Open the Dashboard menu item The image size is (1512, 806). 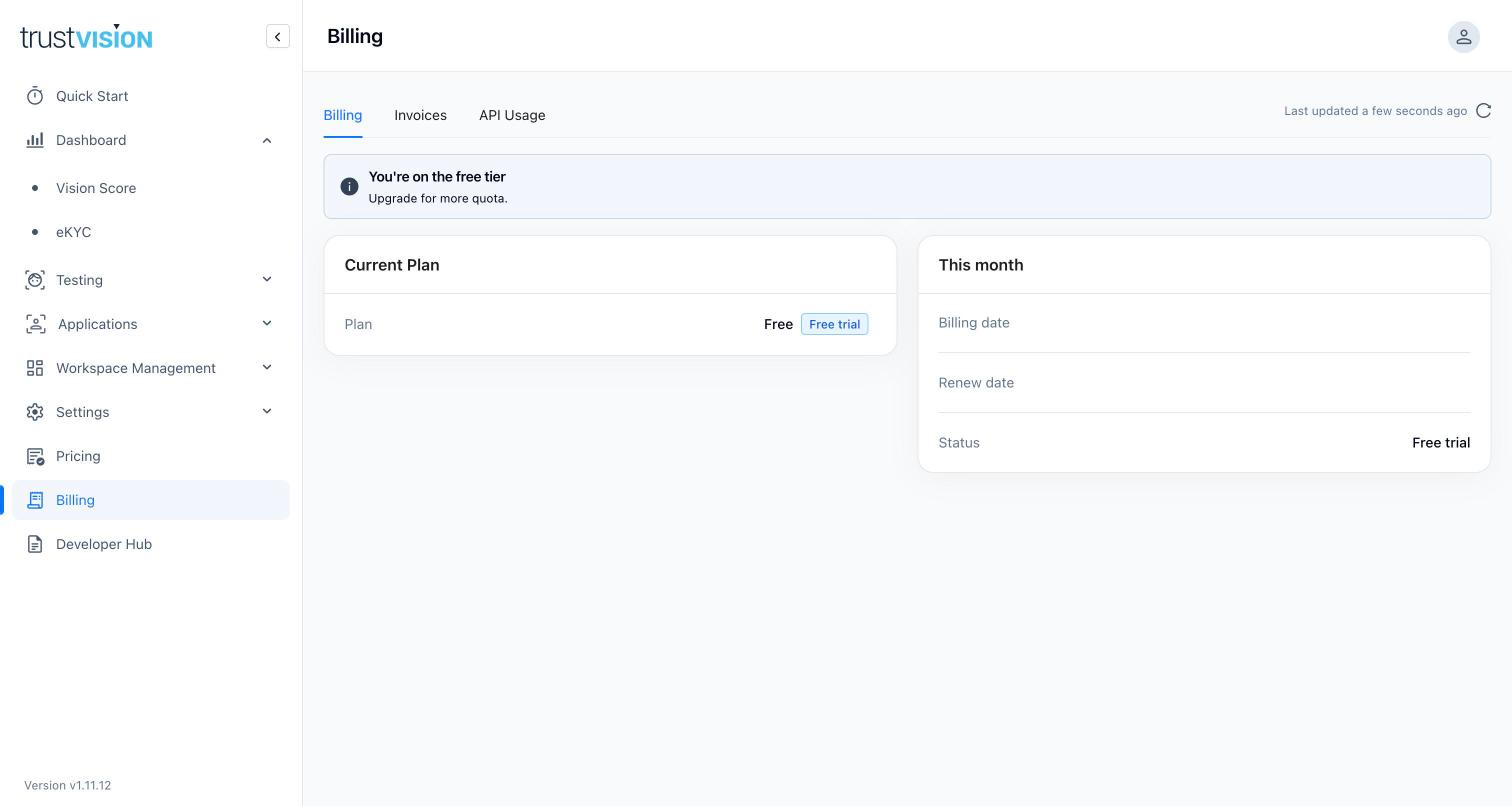tap(151, 140)
